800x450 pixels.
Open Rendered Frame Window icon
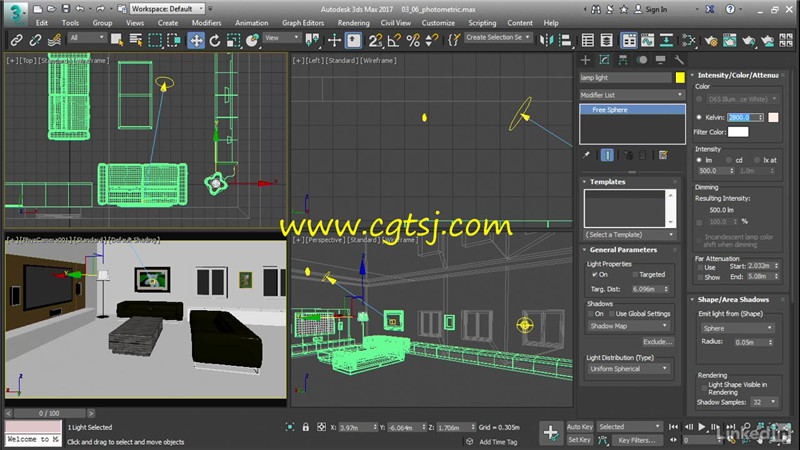(x=730, y=40)
